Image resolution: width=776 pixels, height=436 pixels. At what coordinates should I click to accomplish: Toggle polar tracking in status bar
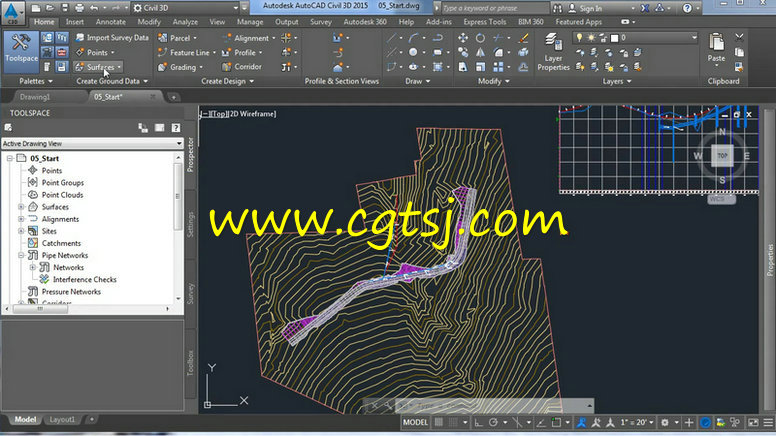point(493,422)
